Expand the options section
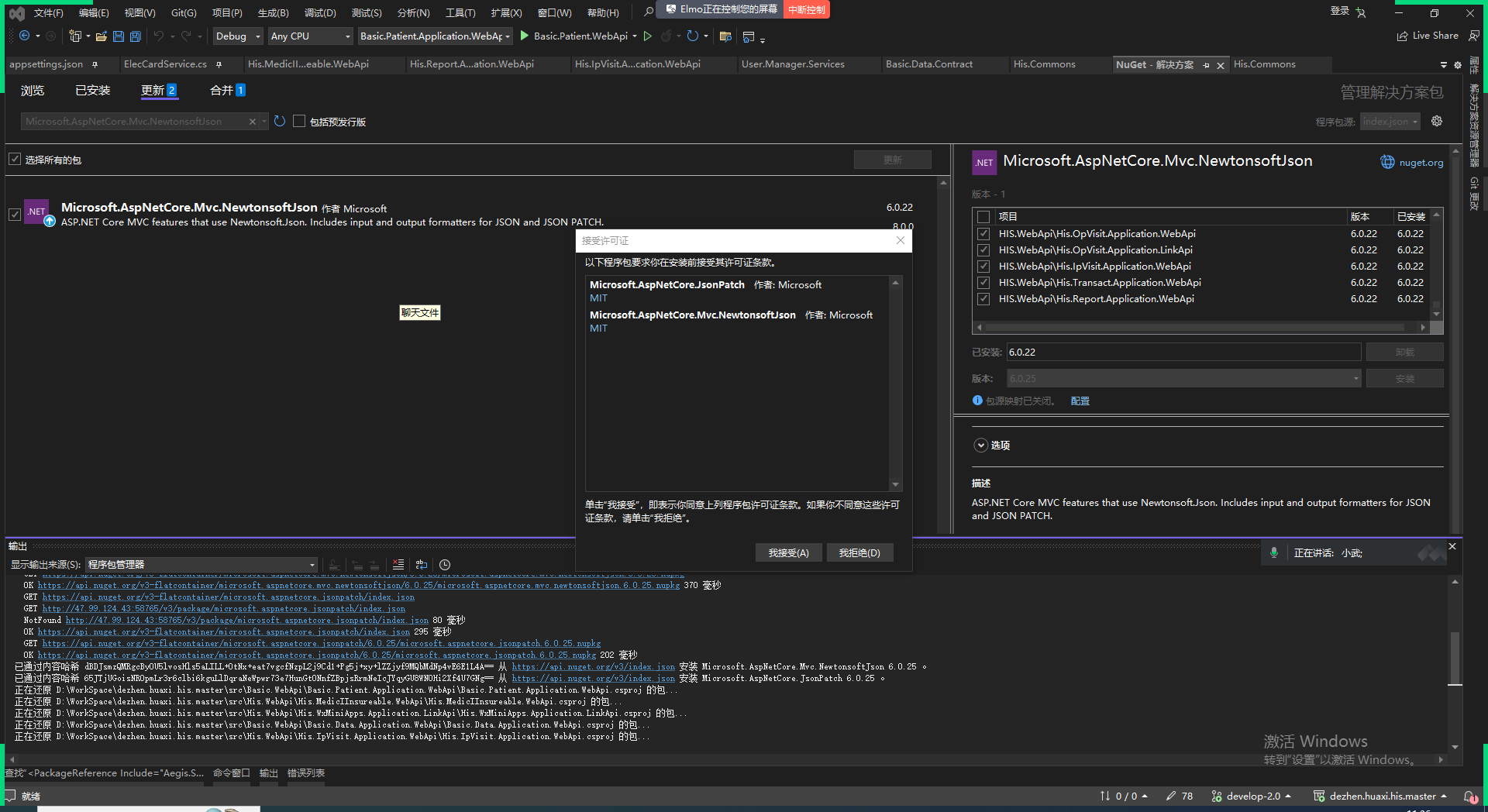Viewport: 1488px width, 812px height. (x=981, y=445)
